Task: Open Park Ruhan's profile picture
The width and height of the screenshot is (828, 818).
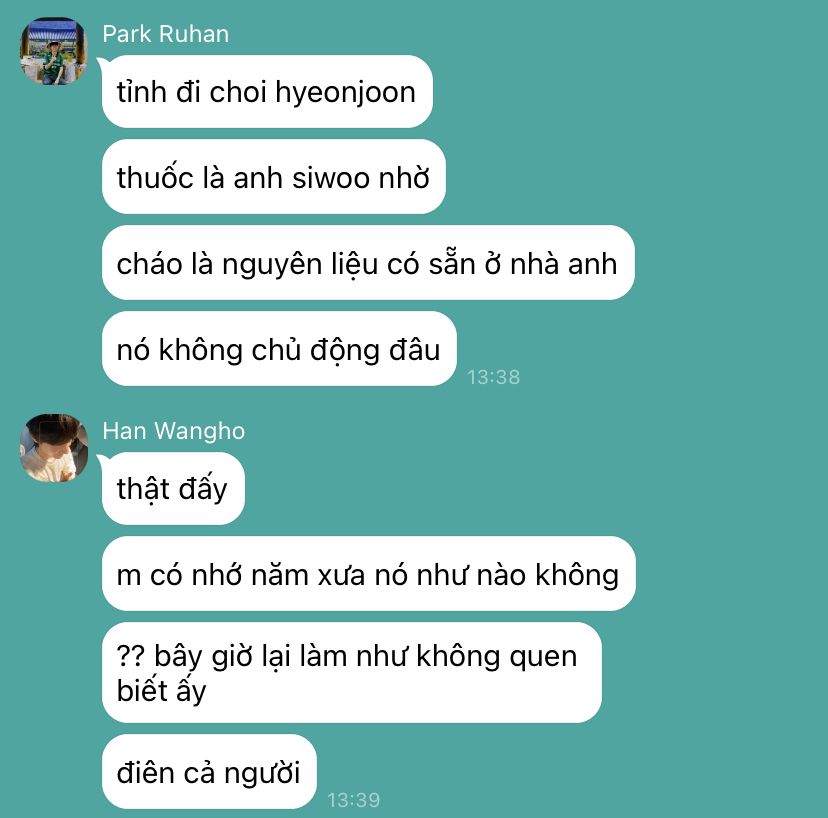Action: pos(54,51)
